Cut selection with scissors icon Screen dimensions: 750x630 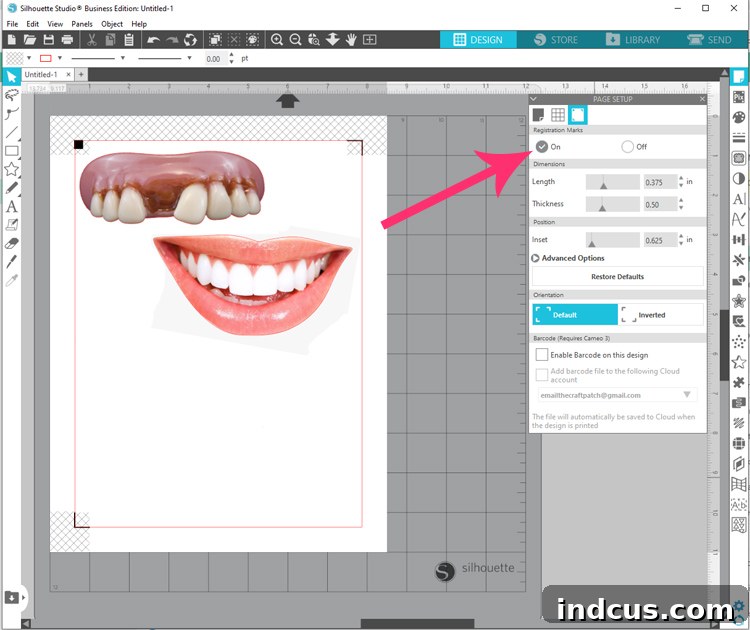coord(91,40)
